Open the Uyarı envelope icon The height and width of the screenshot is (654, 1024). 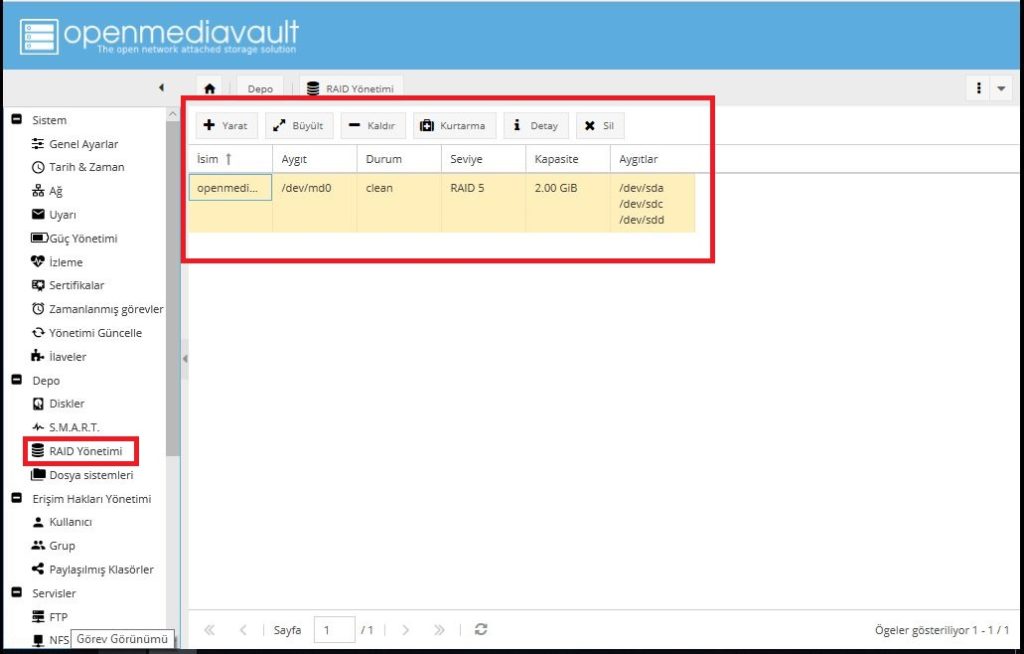(38, 214)
